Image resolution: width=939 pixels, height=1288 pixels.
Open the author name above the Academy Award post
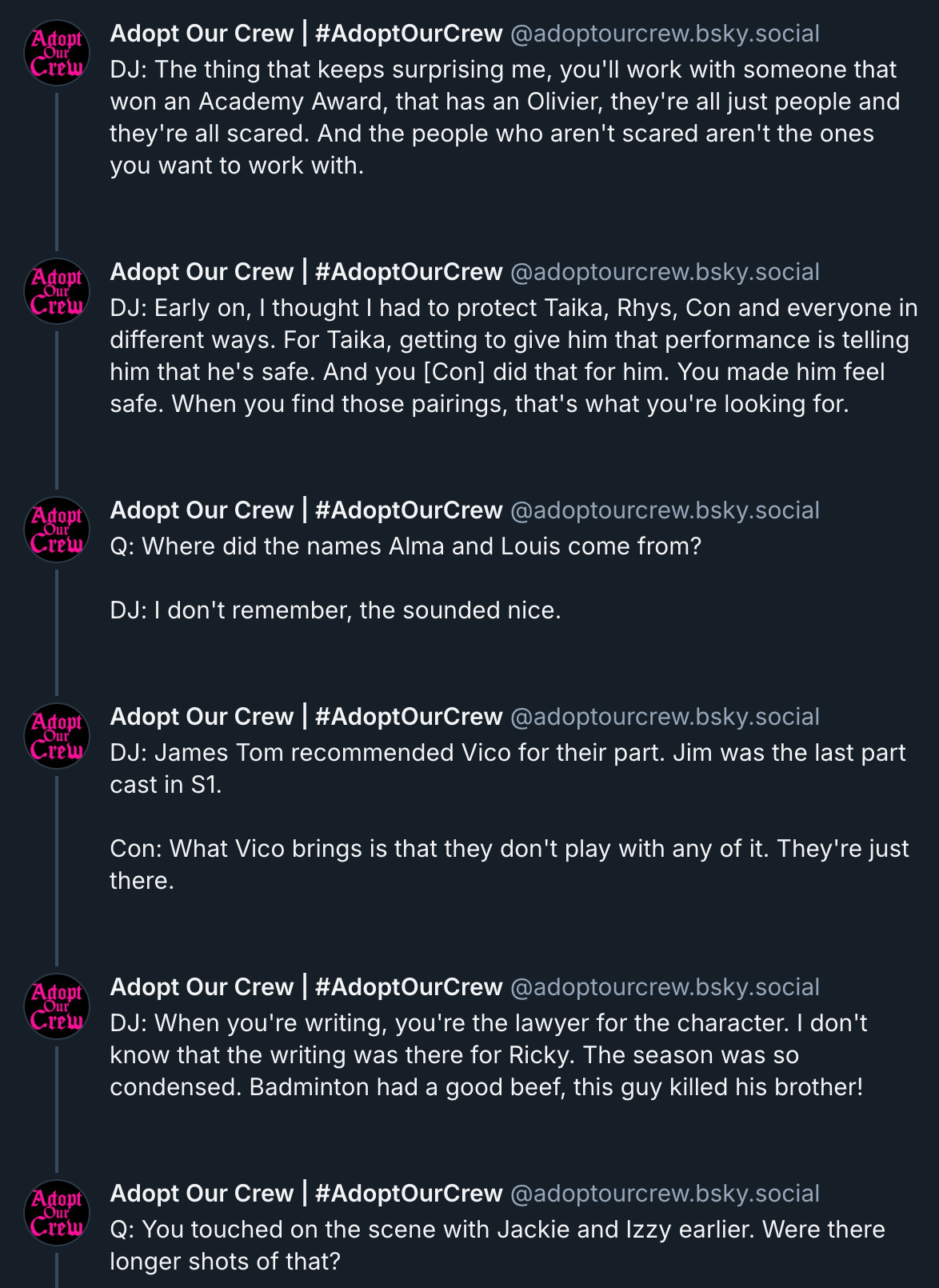coord(306,34)
